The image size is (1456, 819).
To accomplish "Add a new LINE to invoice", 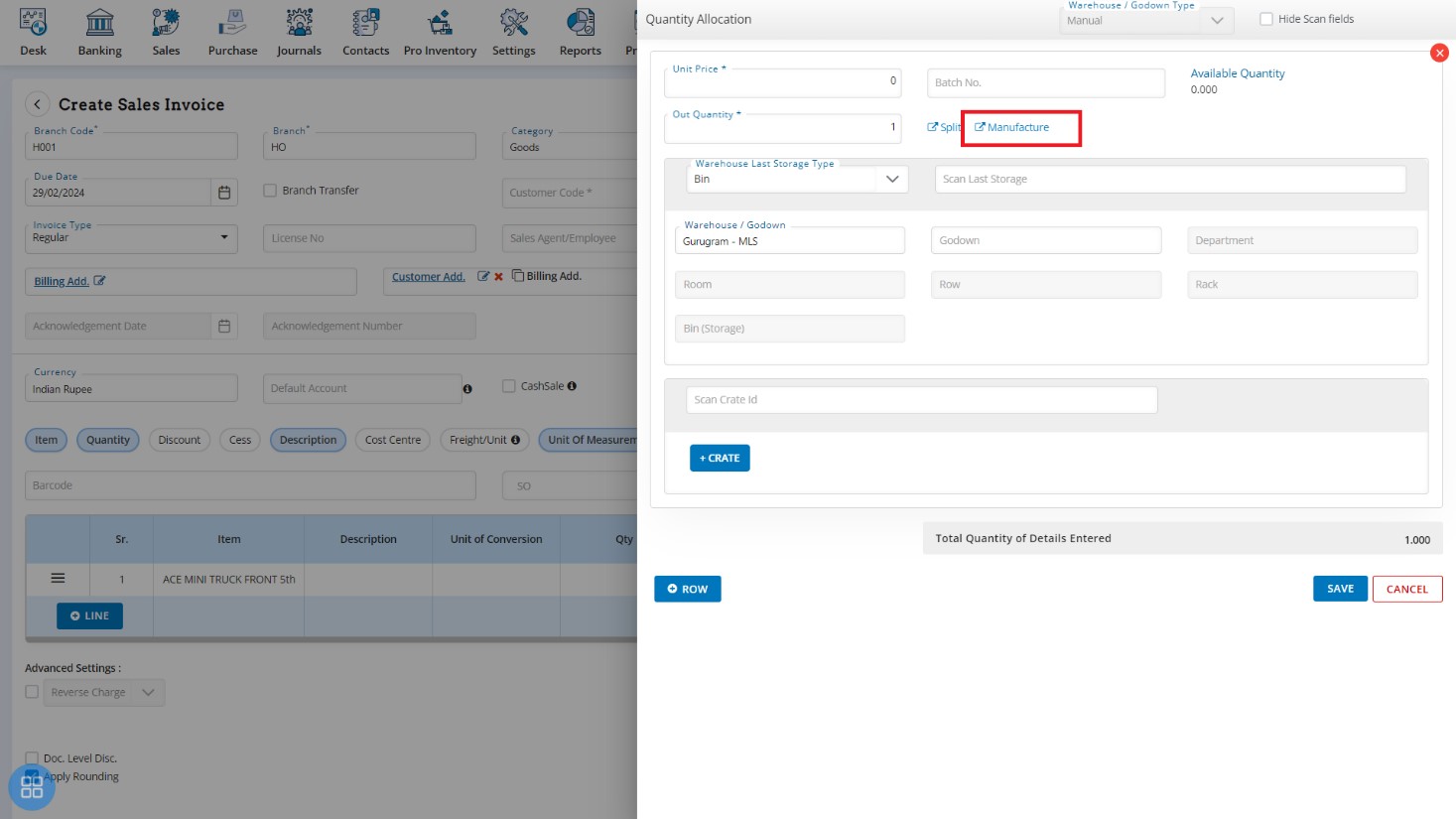I will point(89,615).
